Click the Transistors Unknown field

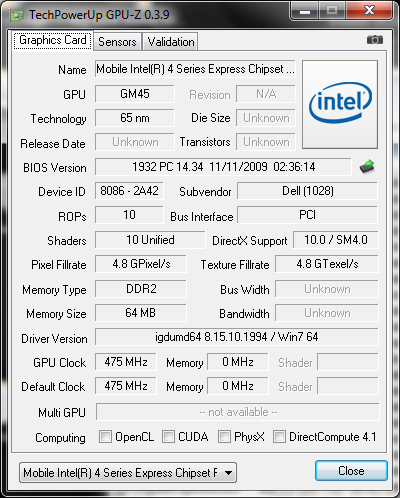[266, 142]
